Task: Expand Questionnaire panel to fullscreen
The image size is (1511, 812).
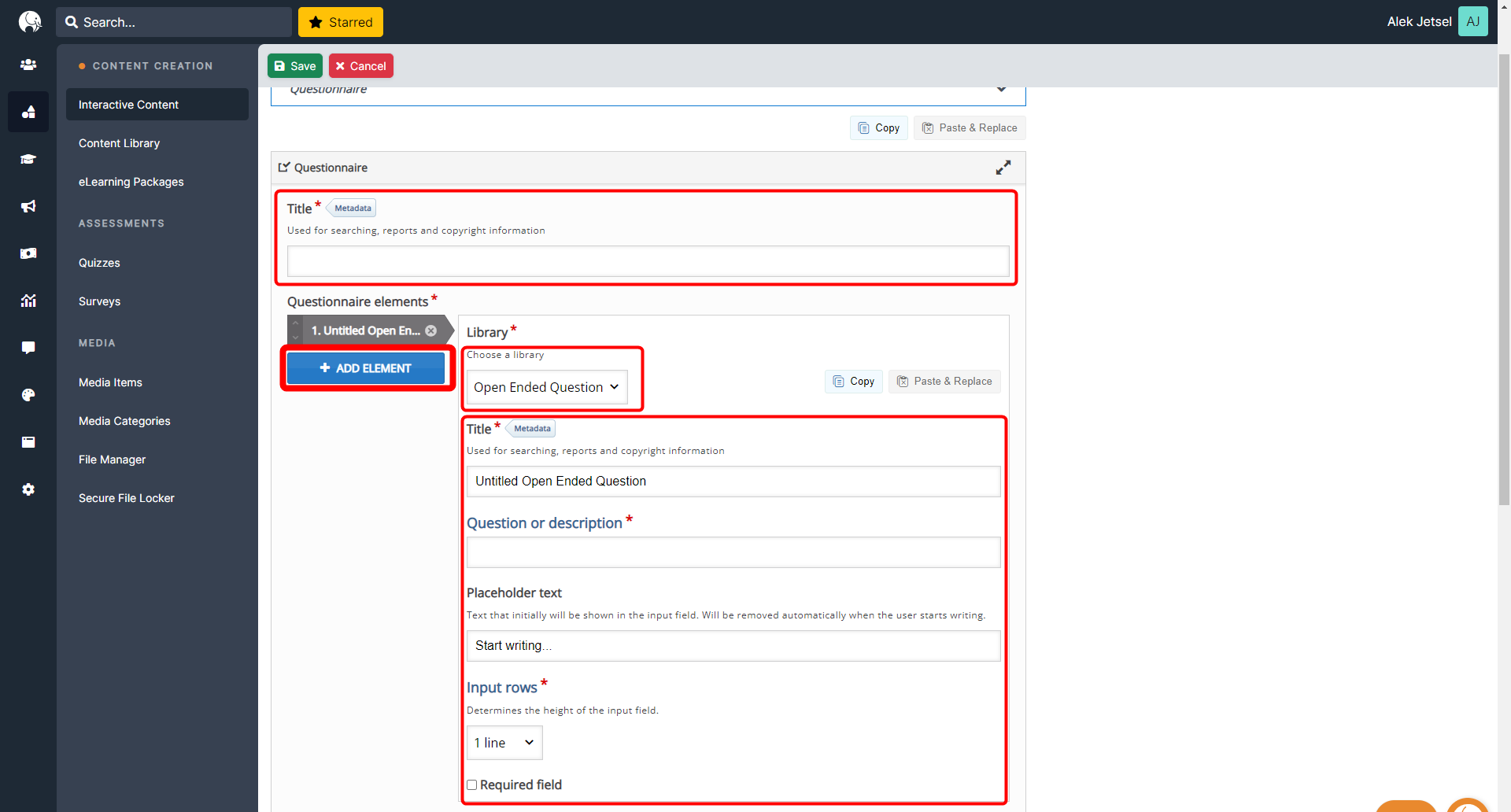Action: (1003, 168)
